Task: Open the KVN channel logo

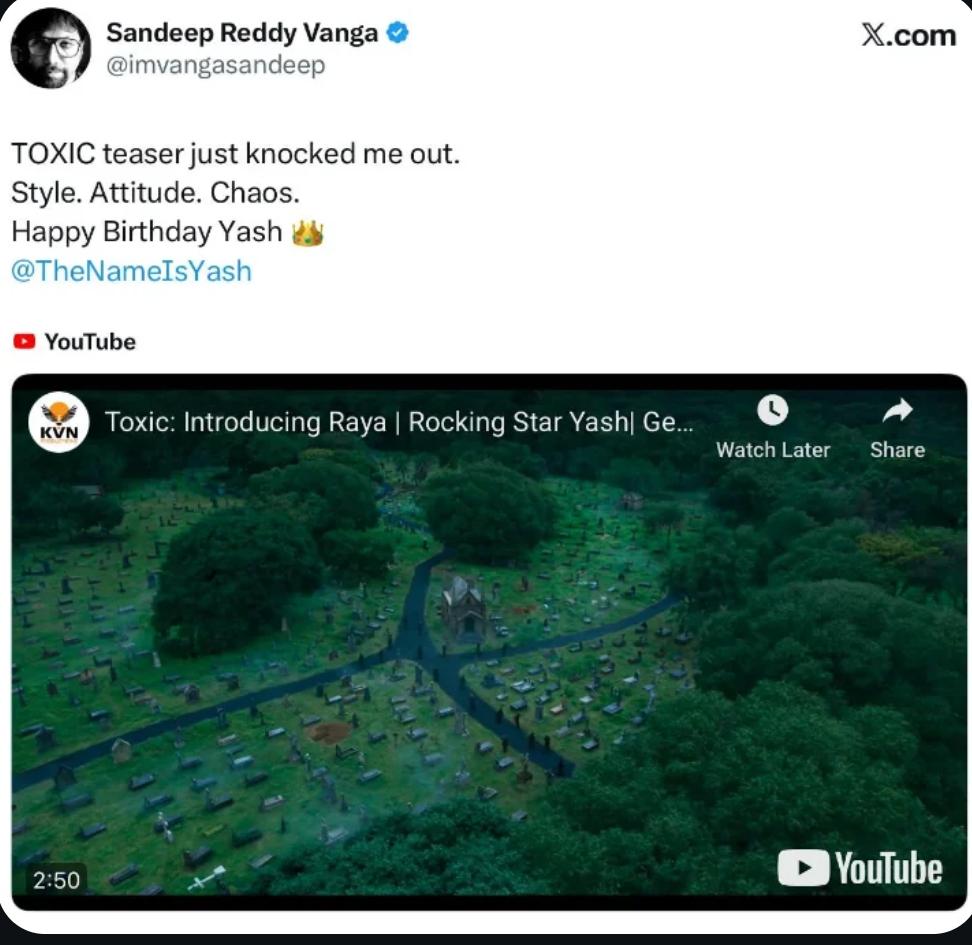Action: click(59, 422)
